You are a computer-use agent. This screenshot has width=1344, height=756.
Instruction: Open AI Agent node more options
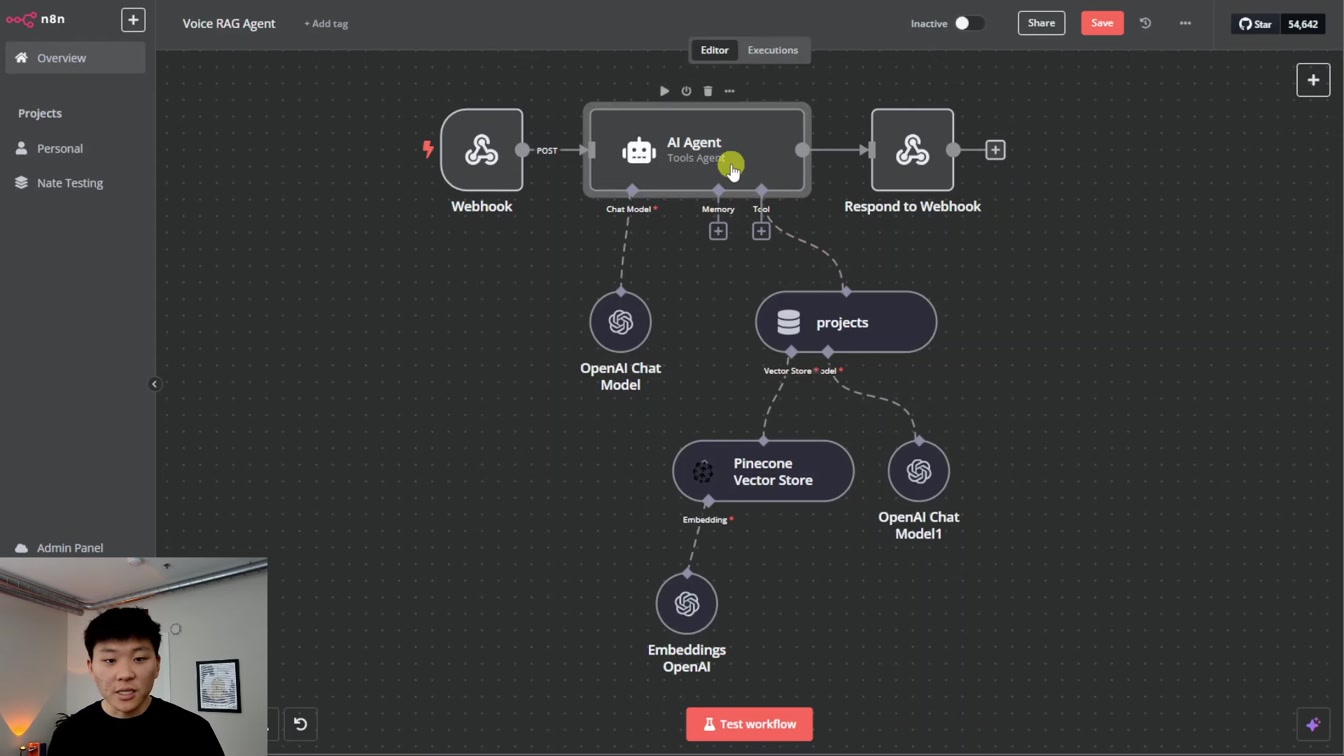[x=729, y=91]
